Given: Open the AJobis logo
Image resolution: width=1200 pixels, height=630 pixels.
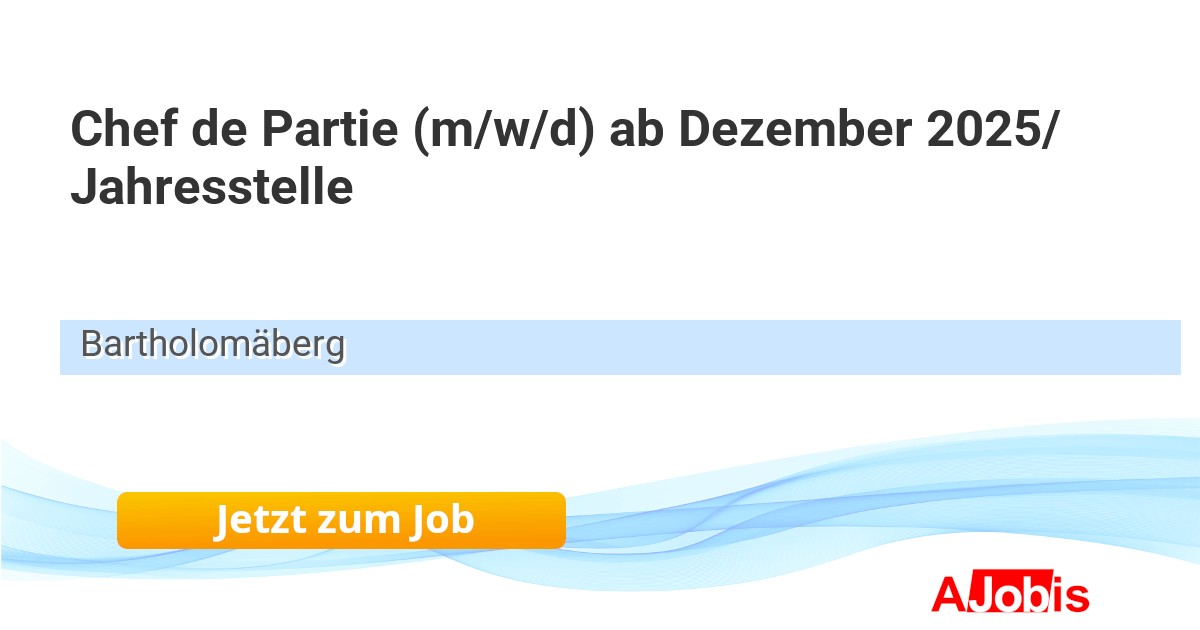Looking at the screenshot, I should point(1010,594).
